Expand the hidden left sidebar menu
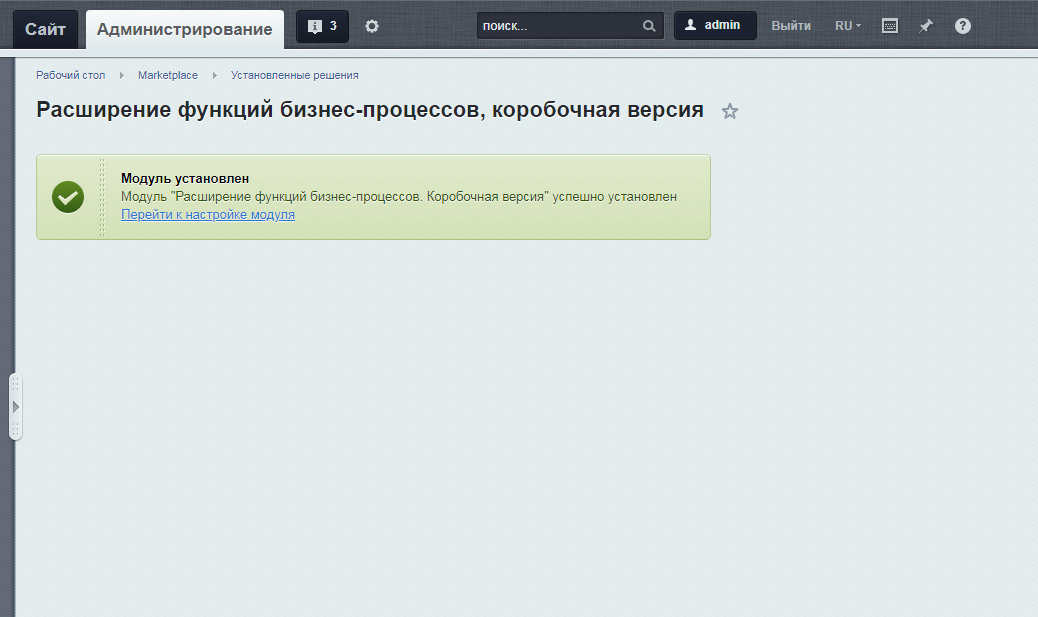The width and height of the screenshot is (1038, 617). (15, 407)
